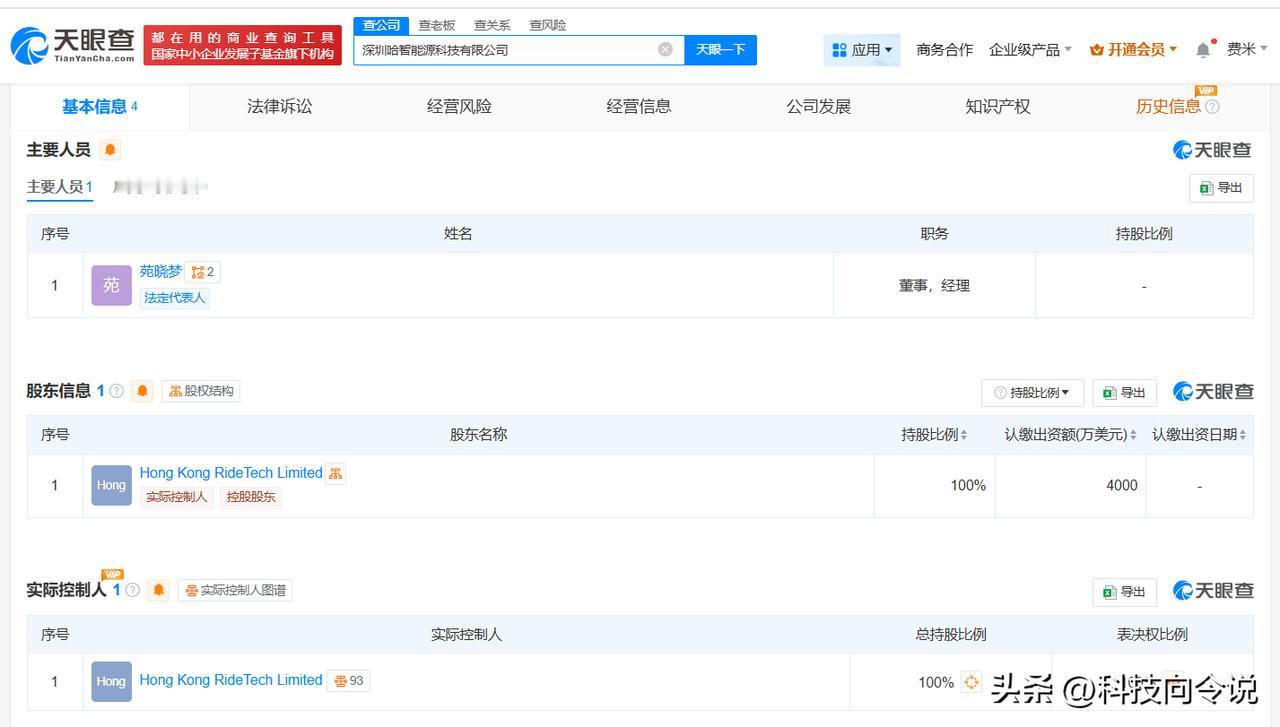Open the 经营风险 tab
Screen dimensions: 1280x727
tap(459, 107)
